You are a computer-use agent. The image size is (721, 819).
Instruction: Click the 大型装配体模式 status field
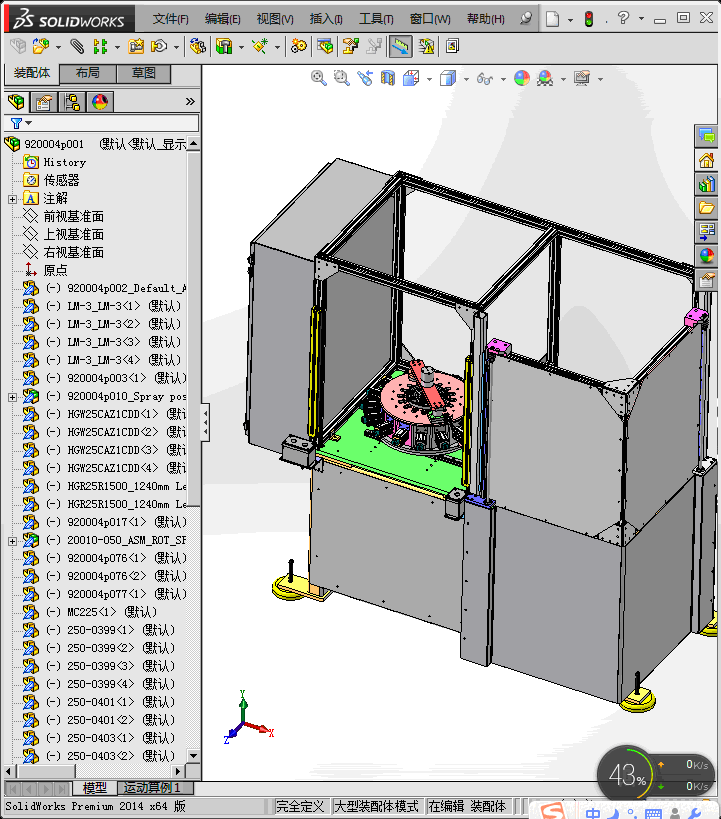coord(376,806)
